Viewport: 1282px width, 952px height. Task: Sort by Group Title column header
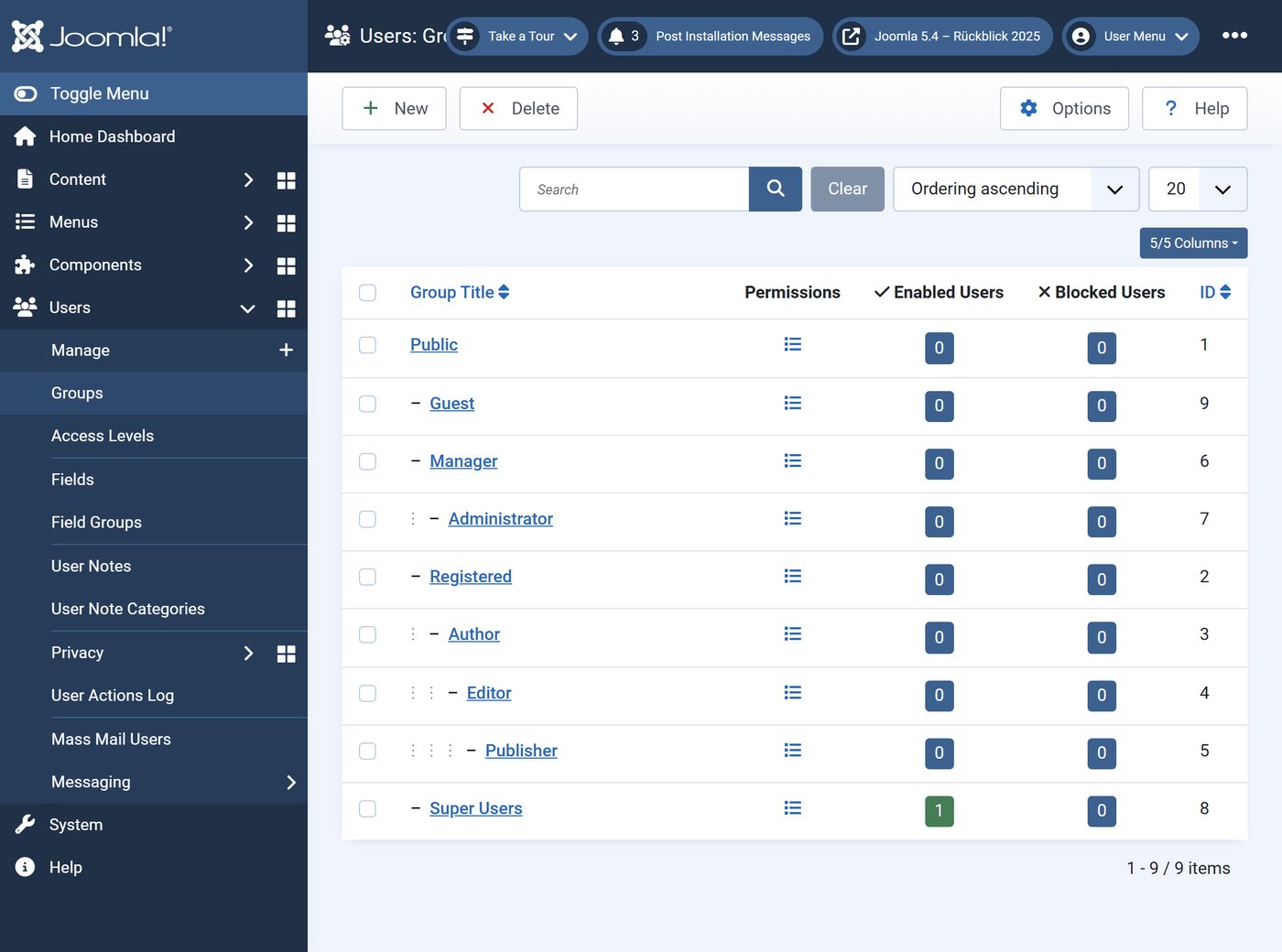tap(460, 292)
